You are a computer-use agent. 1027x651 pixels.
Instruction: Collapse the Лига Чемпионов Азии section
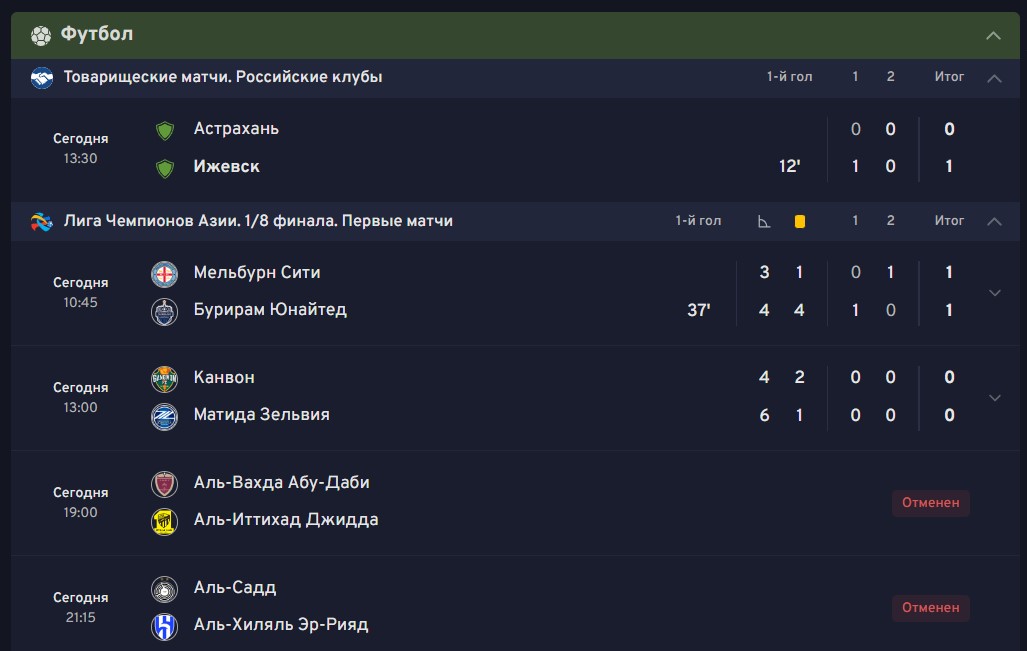pos(994,221)
